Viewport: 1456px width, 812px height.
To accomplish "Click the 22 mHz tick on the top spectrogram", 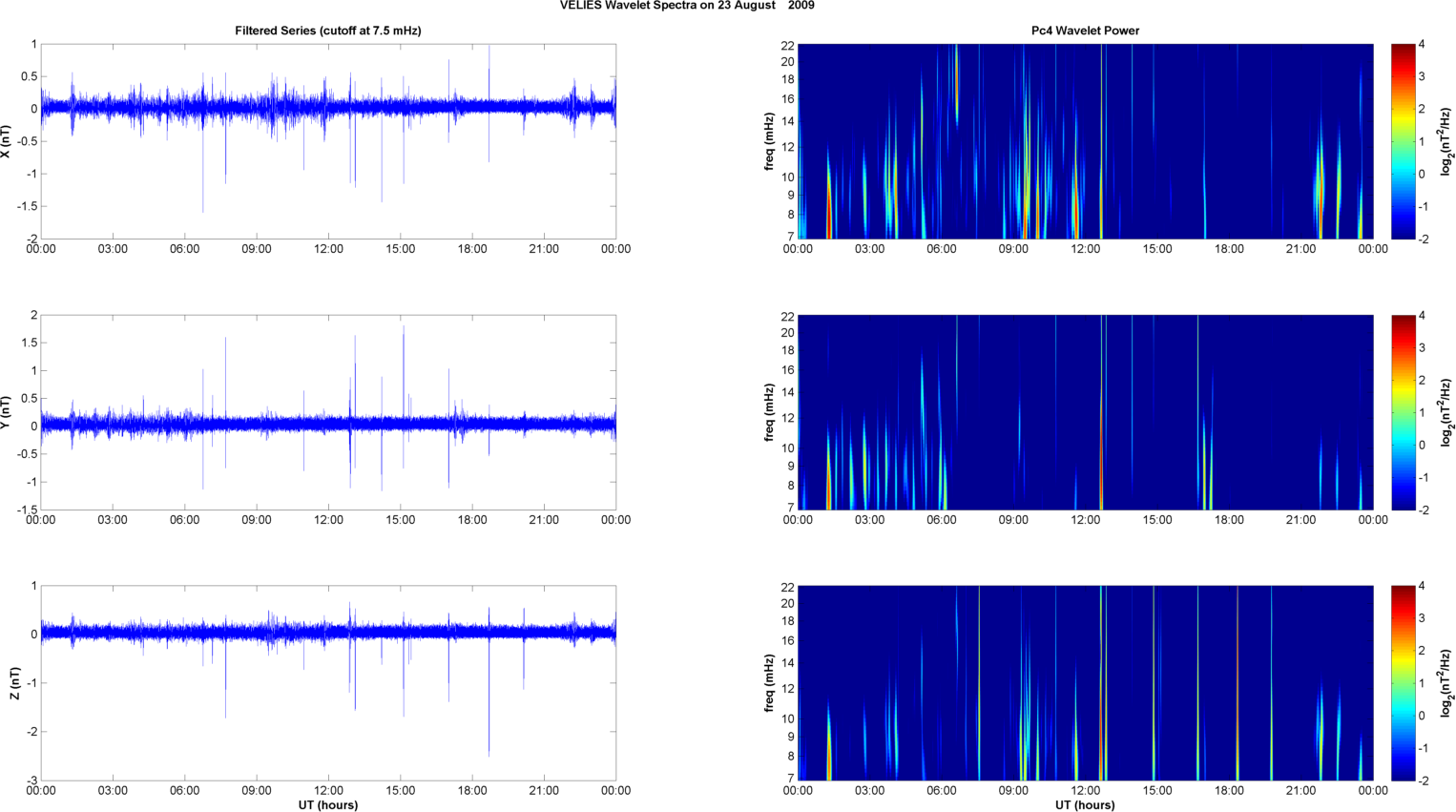I will coord(788,45).
